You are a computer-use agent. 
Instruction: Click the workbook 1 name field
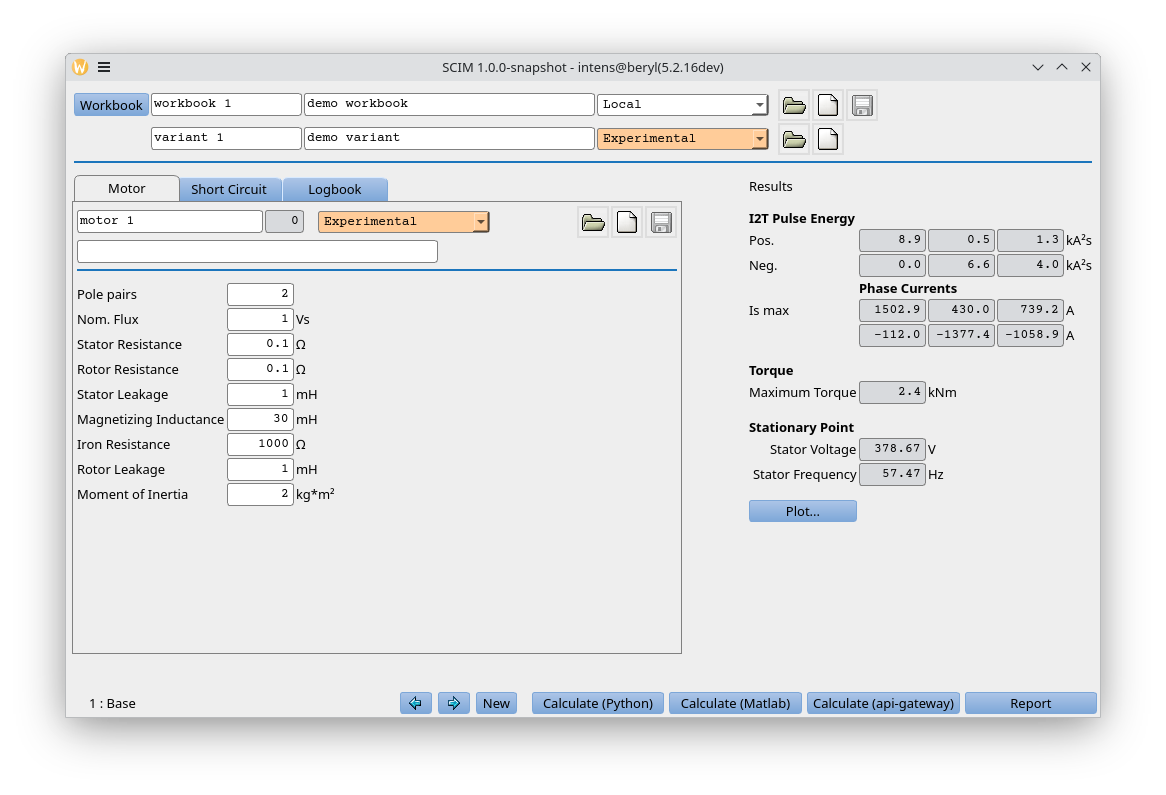click(x=226, y=104)
